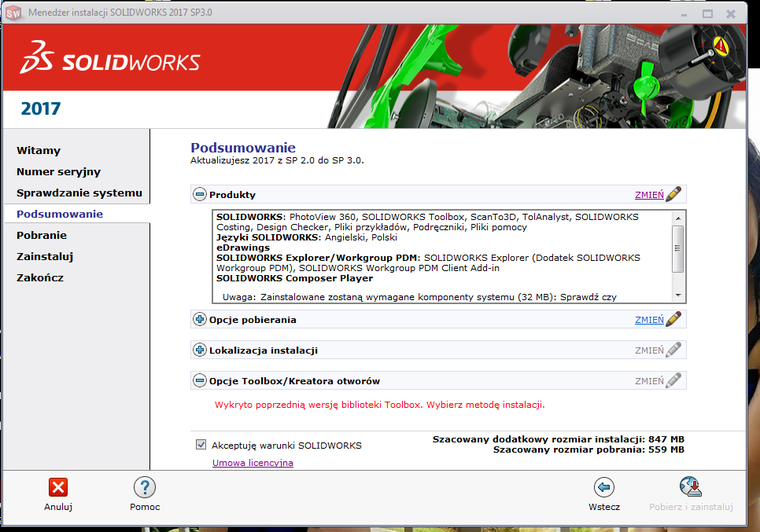Click 'Języki SOLIDWORKS' line in list
The width and height of the screenshot is (760, 532).
pyautogui.click(x=307, y=237)
